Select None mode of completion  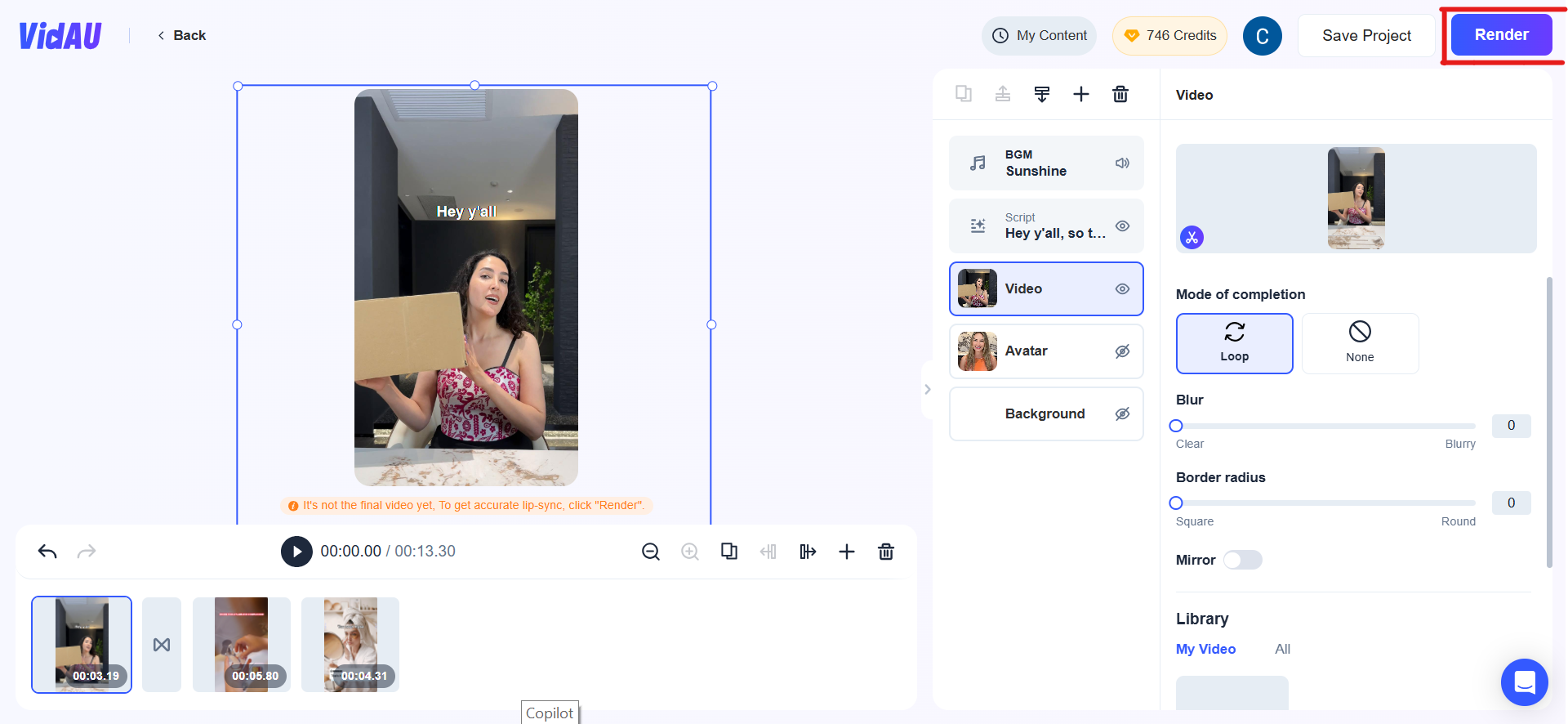tap(1360, 343)
